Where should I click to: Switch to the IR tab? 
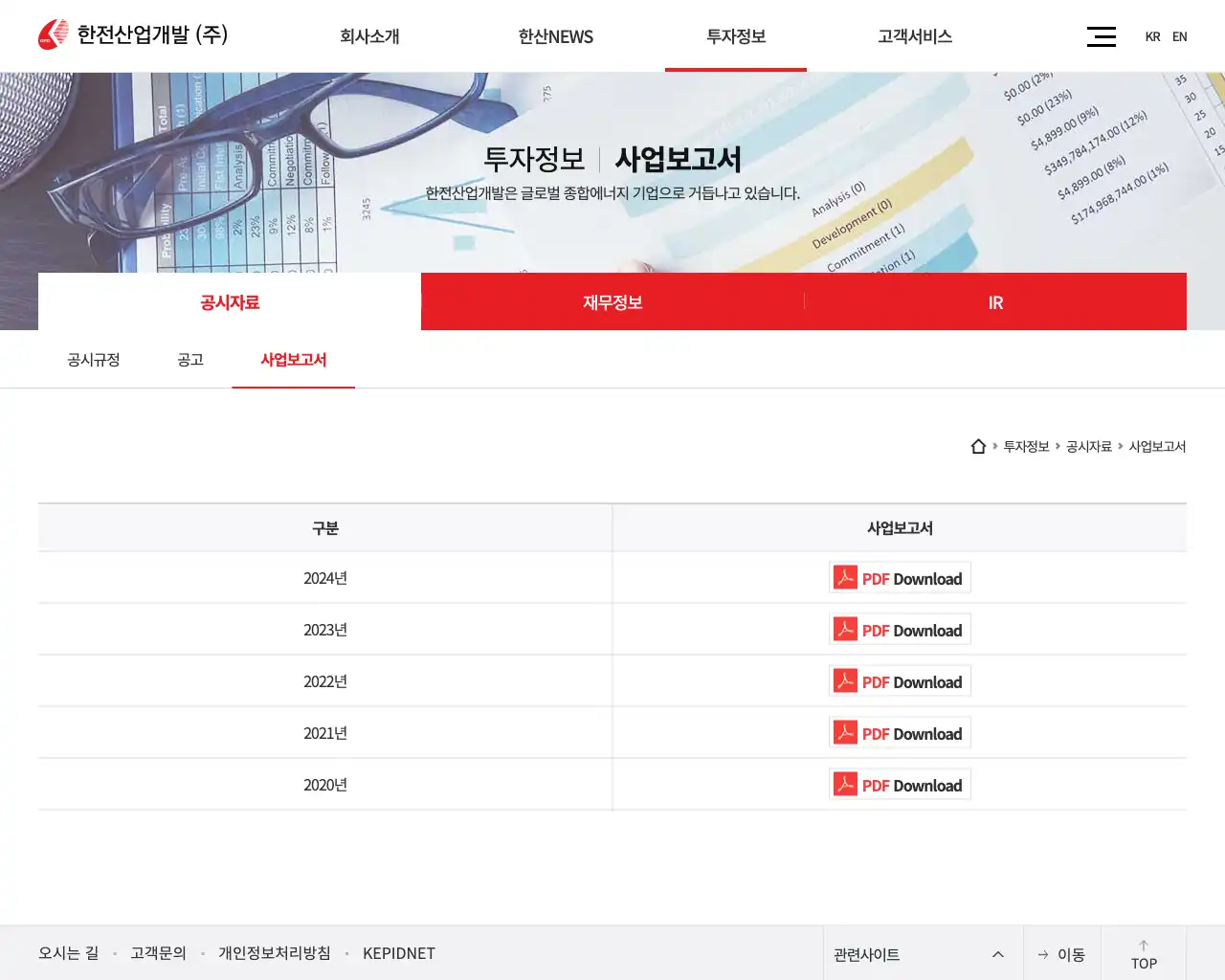(x=995, y=301)
